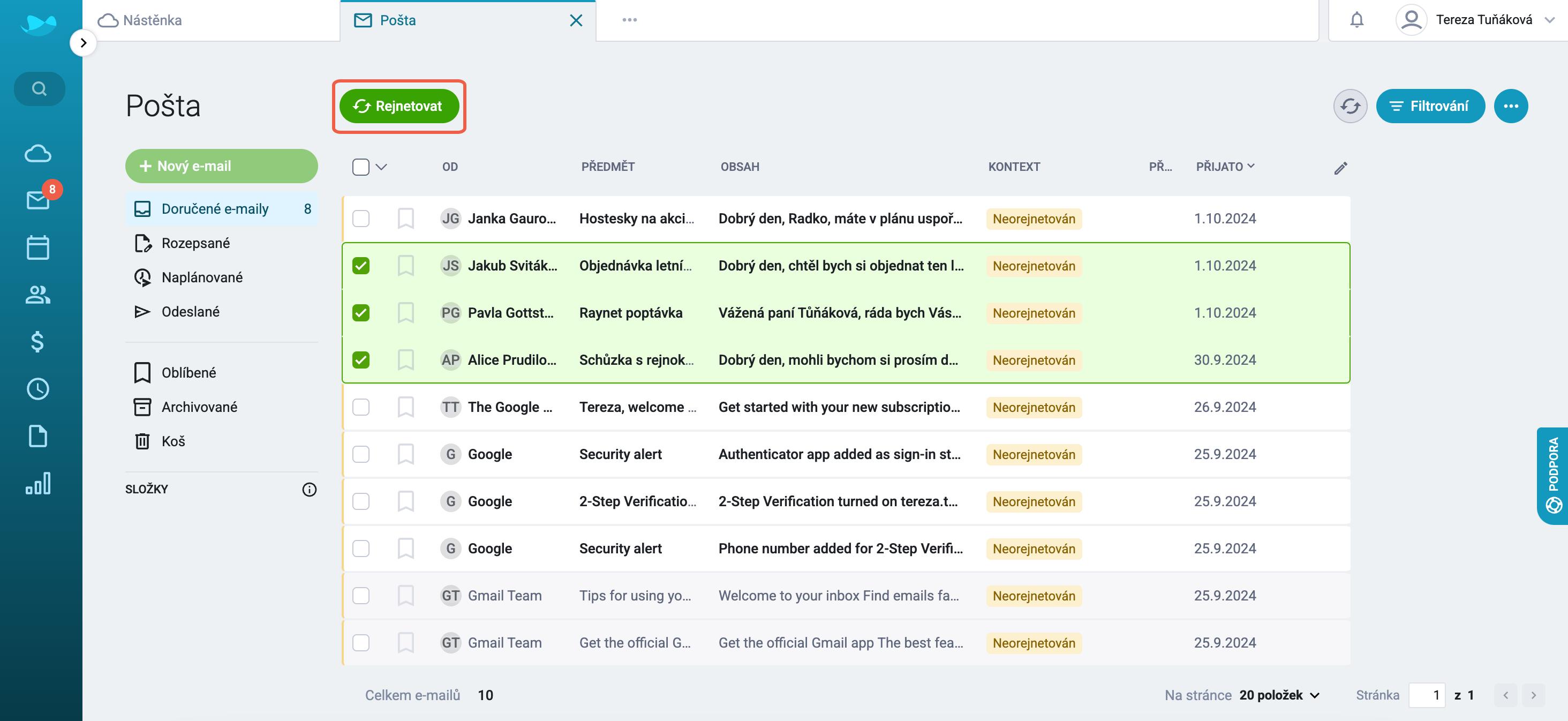Open the Koš trash folder
The image size is (1568, 721).
click(x=222, y=441)
